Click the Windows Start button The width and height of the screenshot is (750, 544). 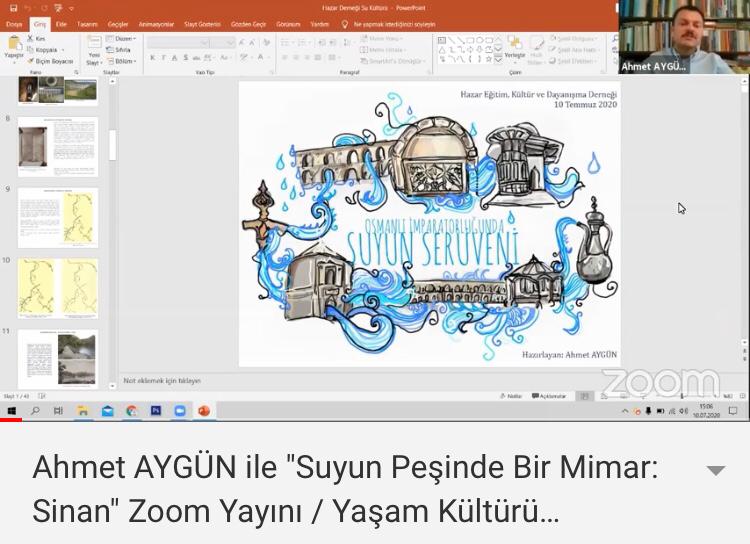click(12, 410)
